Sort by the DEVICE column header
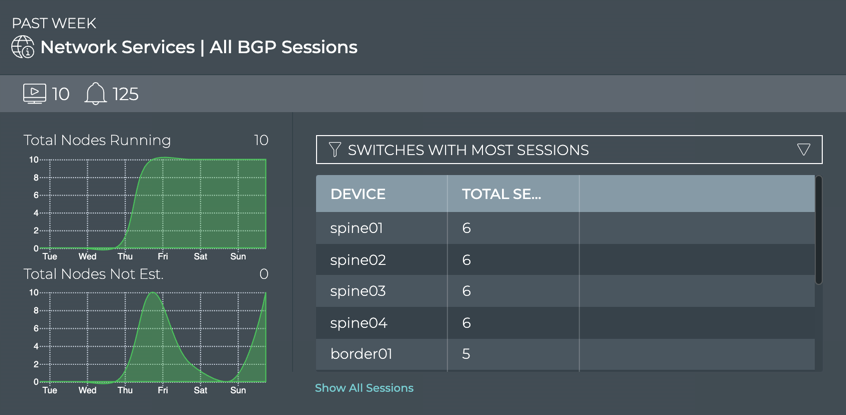 pyautogui.click(x=358, y=194)
